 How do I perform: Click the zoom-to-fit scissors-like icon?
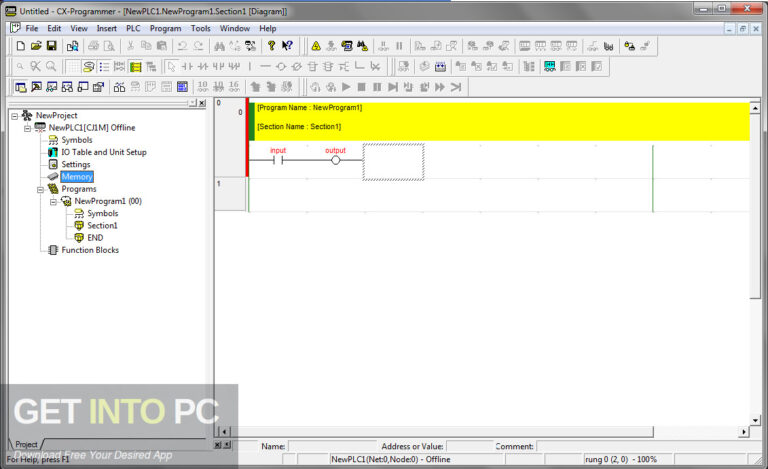[35, 67]
